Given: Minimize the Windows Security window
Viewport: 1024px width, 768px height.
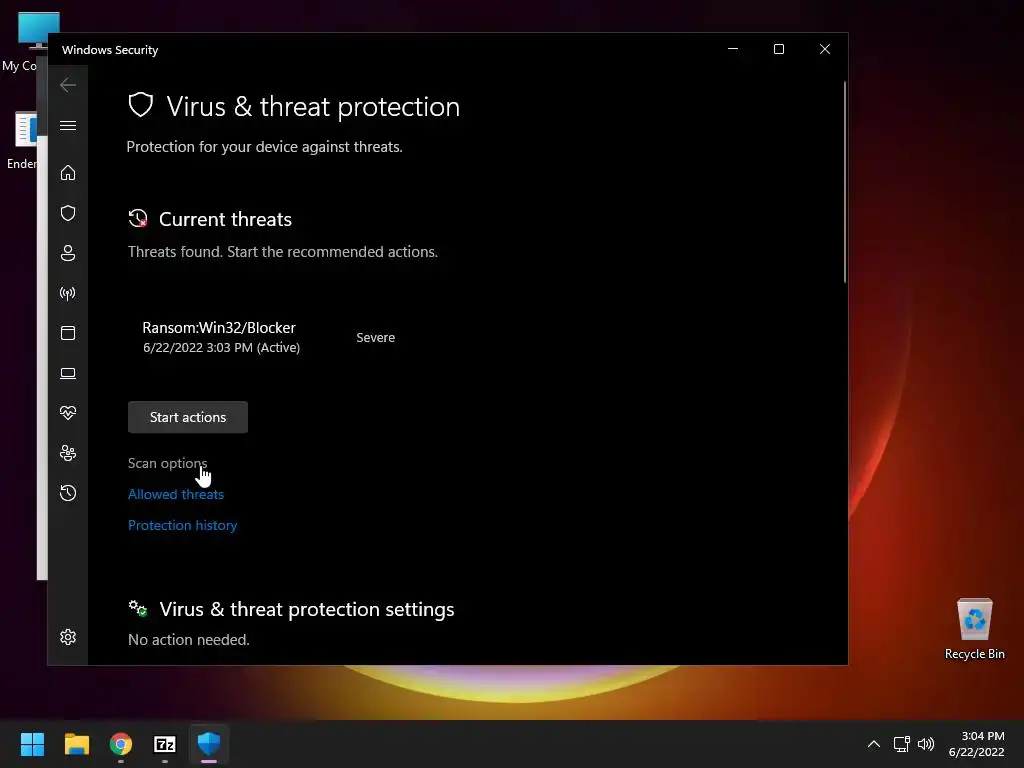Looking at the screenshot, I should (733, 49).
